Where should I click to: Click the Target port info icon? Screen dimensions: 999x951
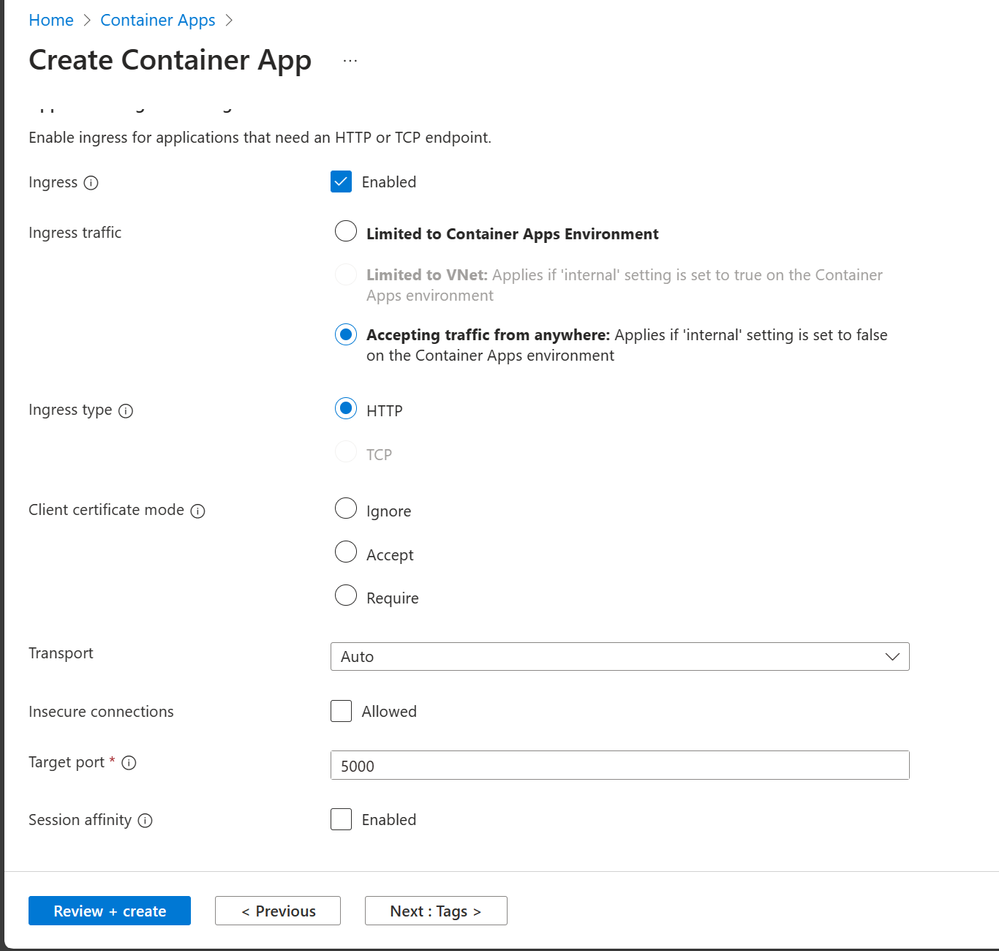tap(129, 763)
